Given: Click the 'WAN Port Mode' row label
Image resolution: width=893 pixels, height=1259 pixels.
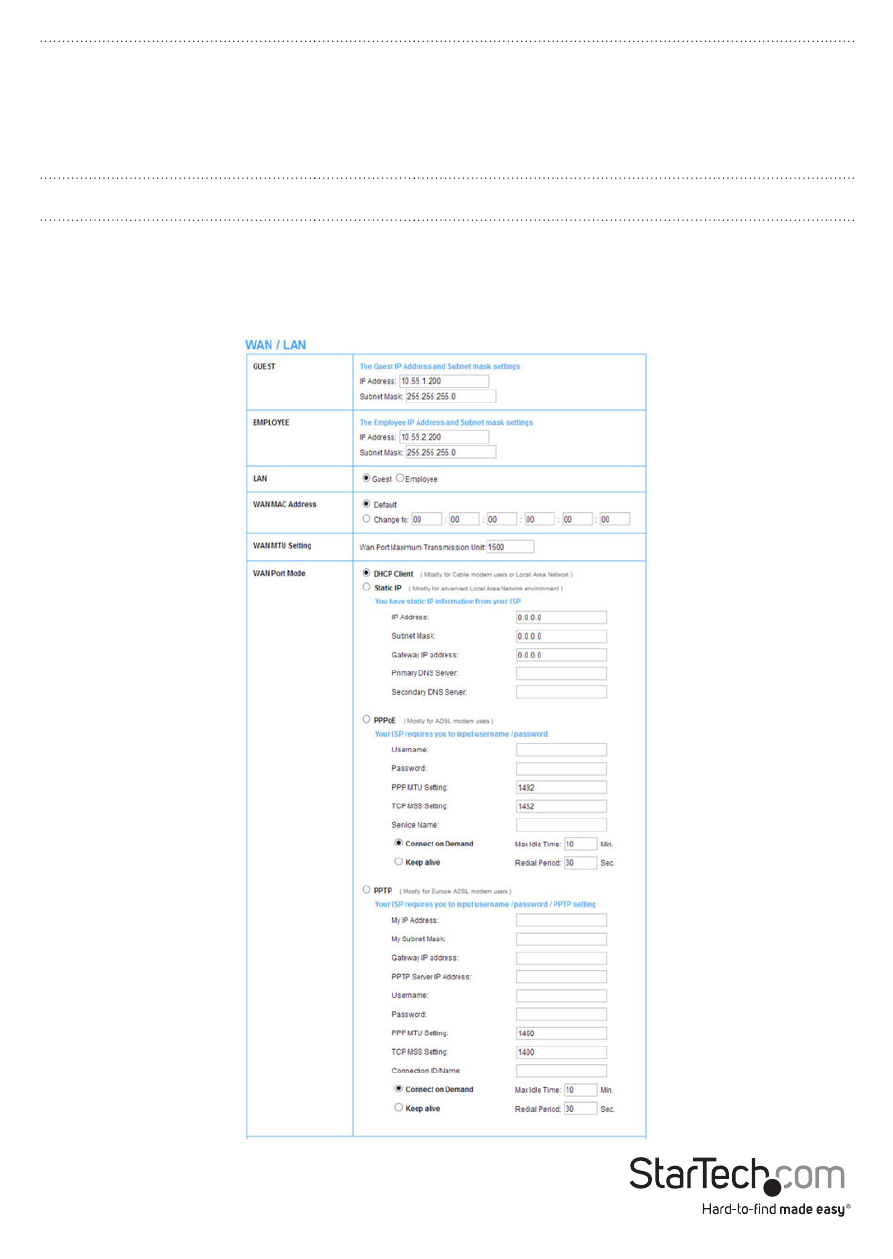Looking at the screenshot, I should 278,574.
